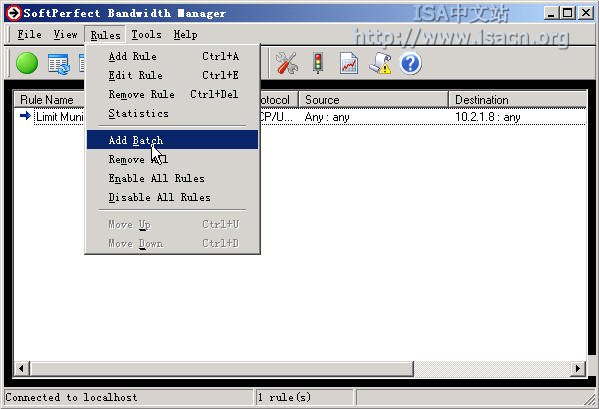Screen dimensions: 599x409
Task: Select Remove Rule menu entry
Action: 173,94
